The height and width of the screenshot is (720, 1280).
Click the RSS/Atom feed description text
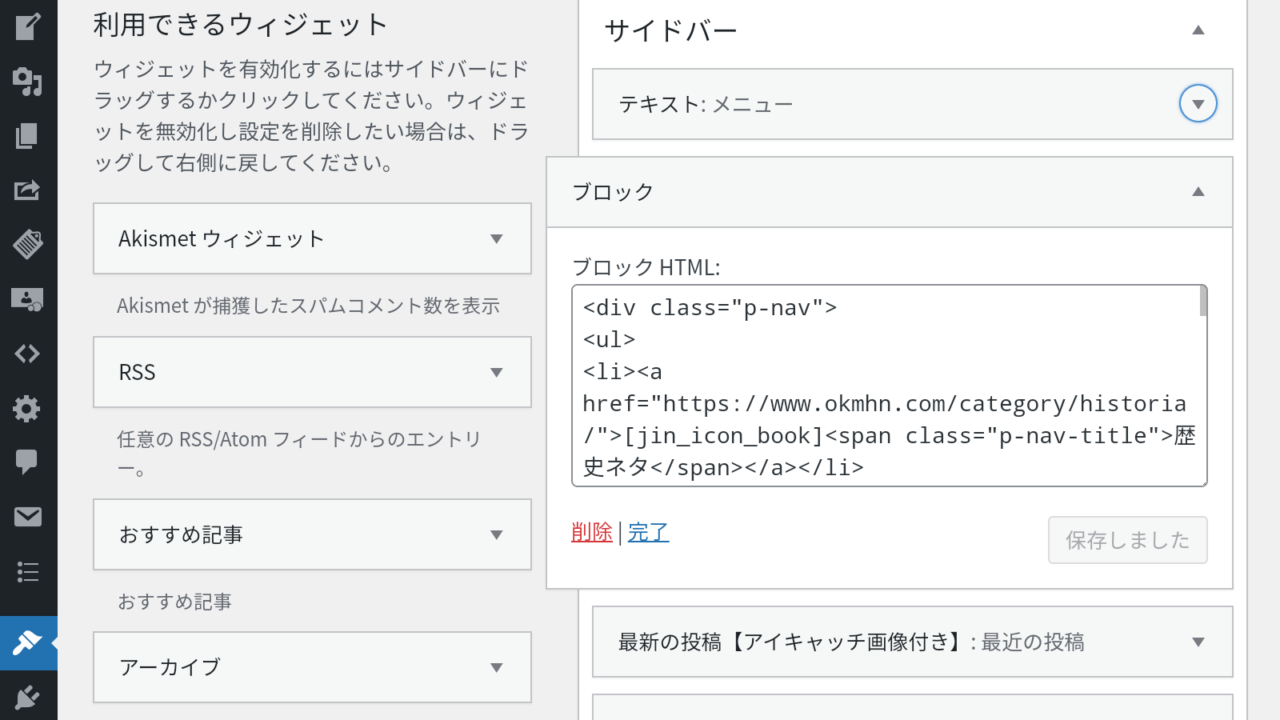(300, 453)
